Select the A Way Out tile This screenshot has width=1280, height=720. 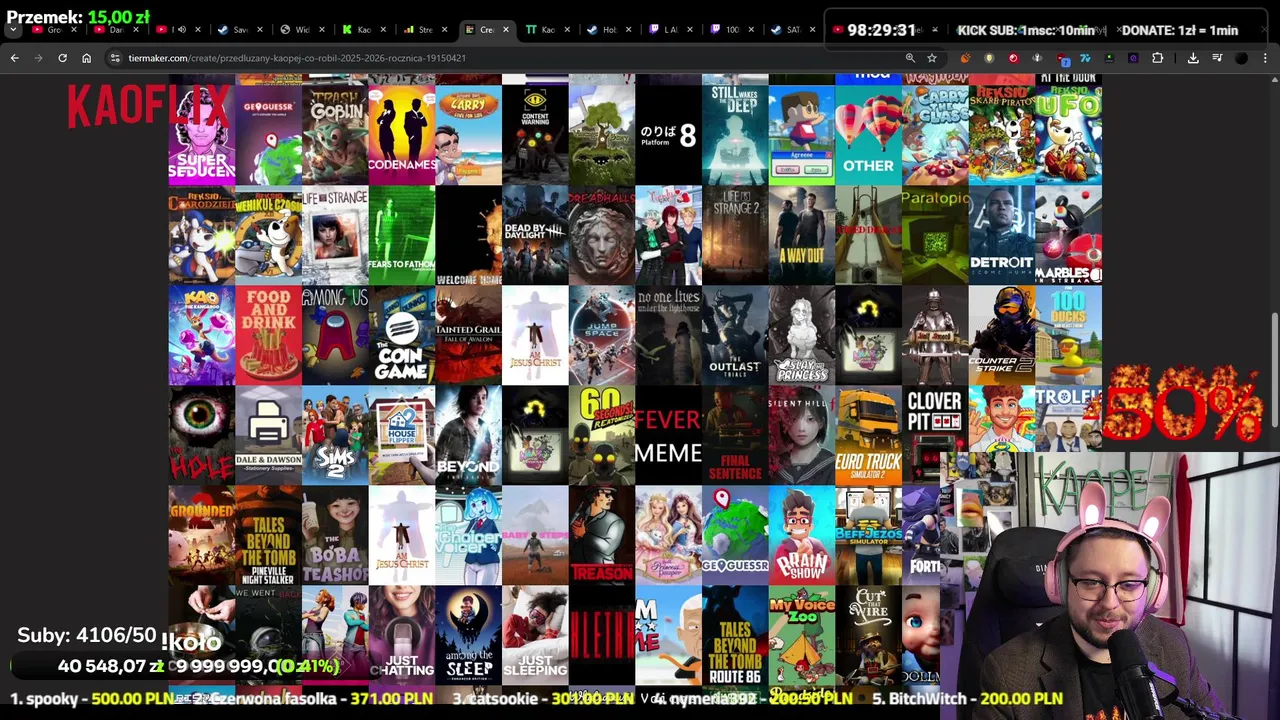tap(802, 235)
